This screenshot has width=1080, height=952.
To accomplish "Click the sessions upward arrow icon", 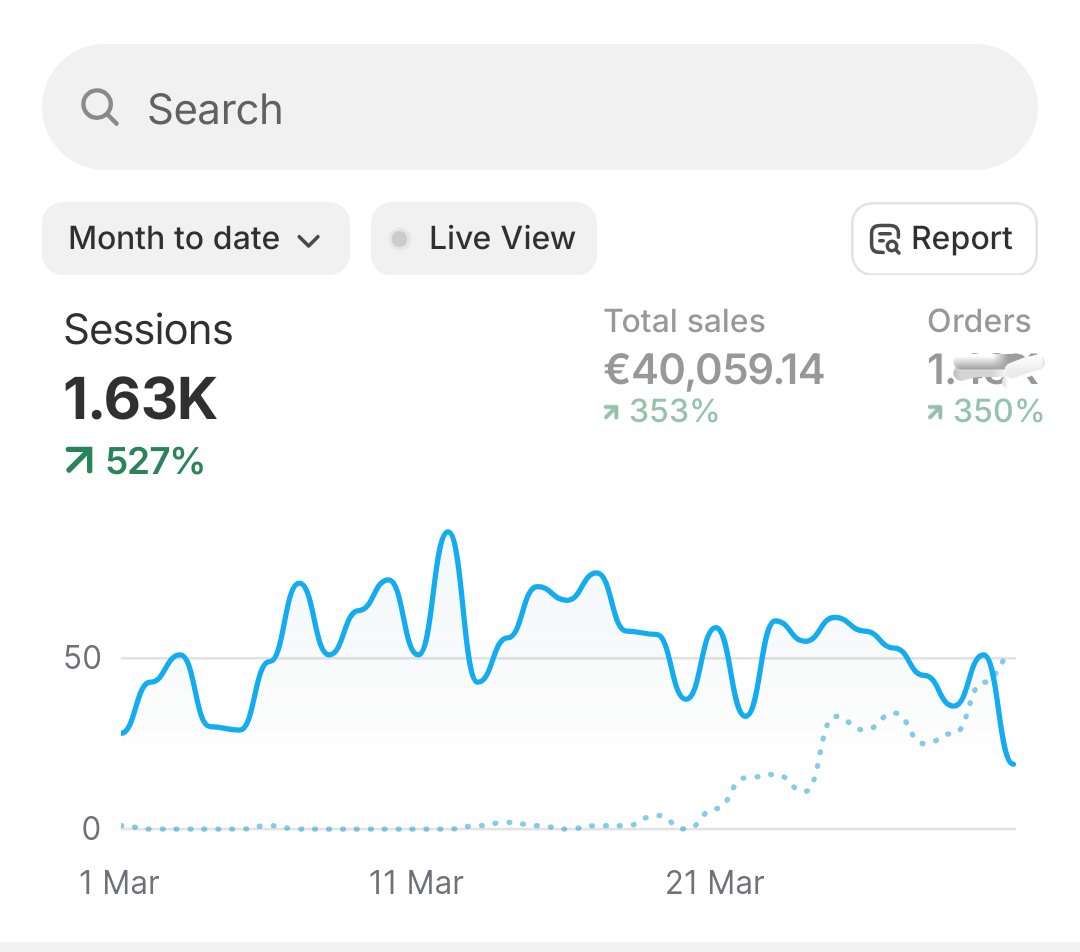I will [79, 461].
